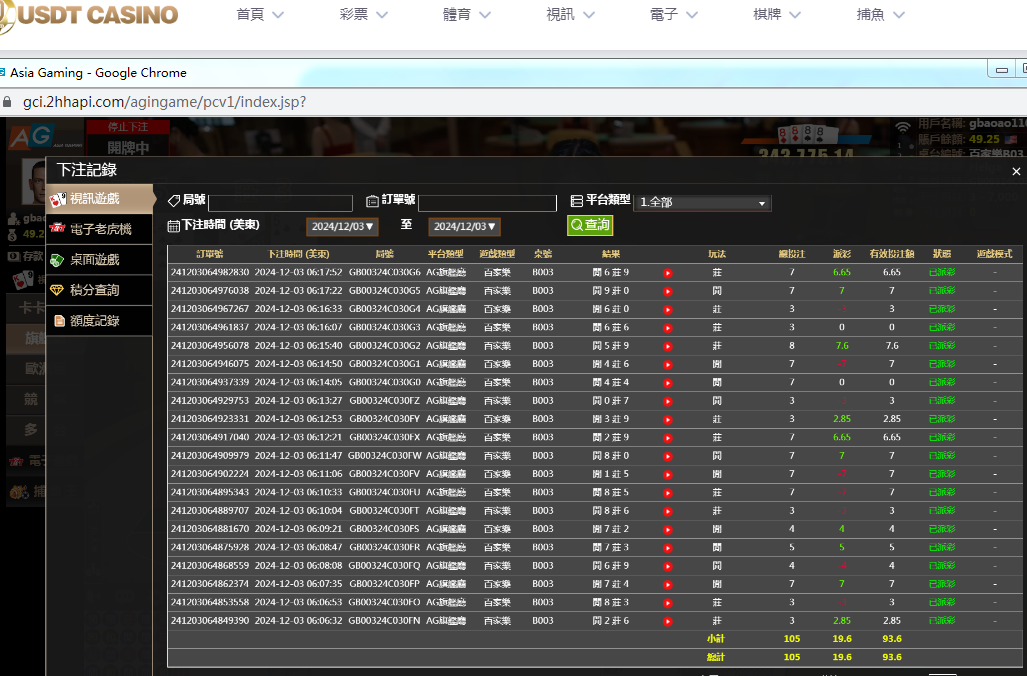Click the lock icon in address bar
Screen dimensions: 1027x676
8,102
